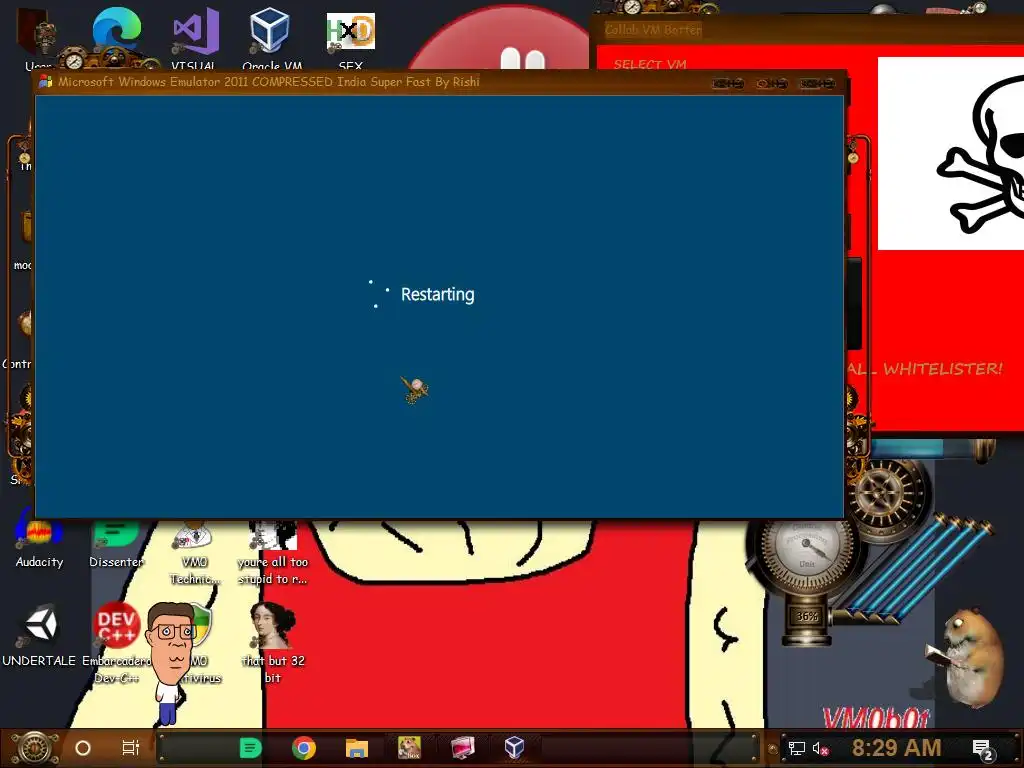Open Cortana search circle on the taskbar
The image size is (1024, 768).
(83, 748)
